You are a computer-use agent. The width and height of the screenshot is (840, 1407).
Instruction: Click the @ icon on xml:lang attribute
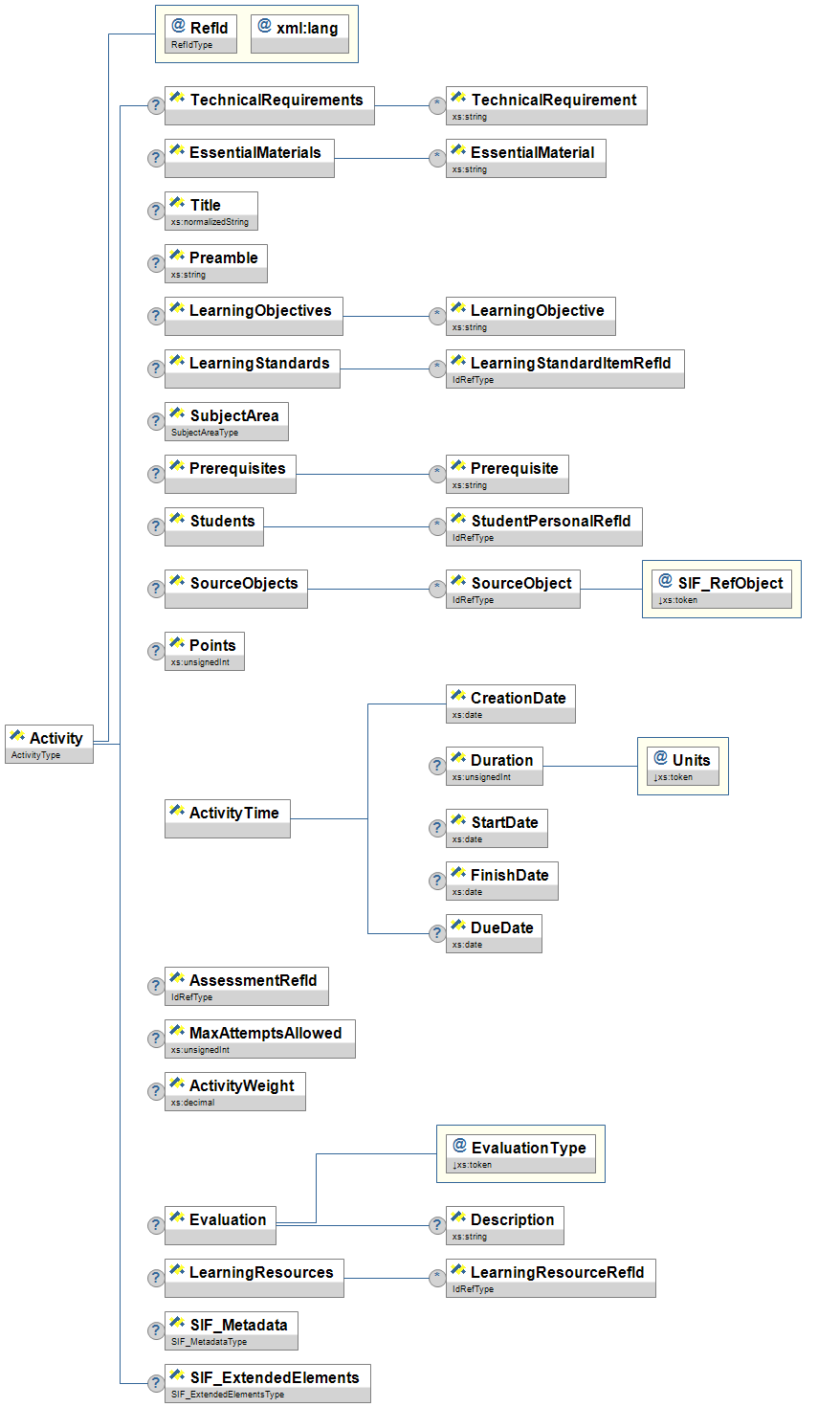pyautogui.click(x=265, y=26)
